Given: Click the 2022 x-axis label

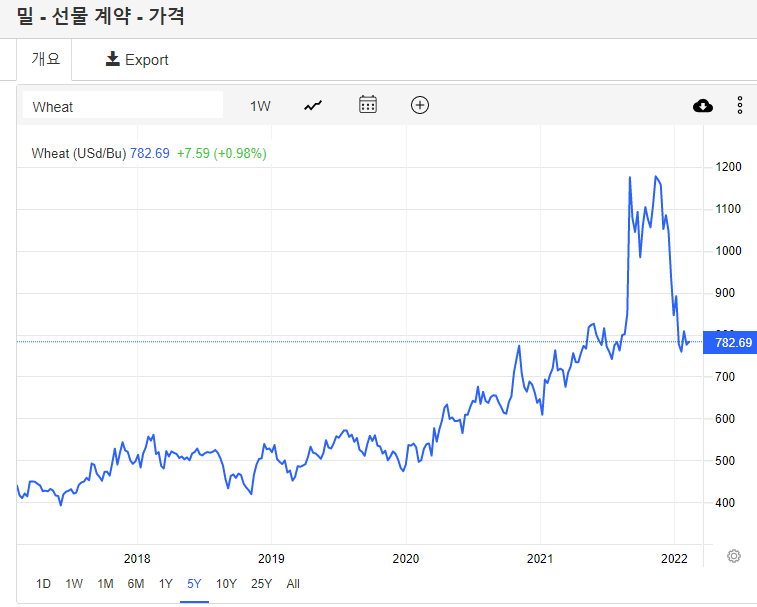Looking at the screenshot, I should pos(674,559).
